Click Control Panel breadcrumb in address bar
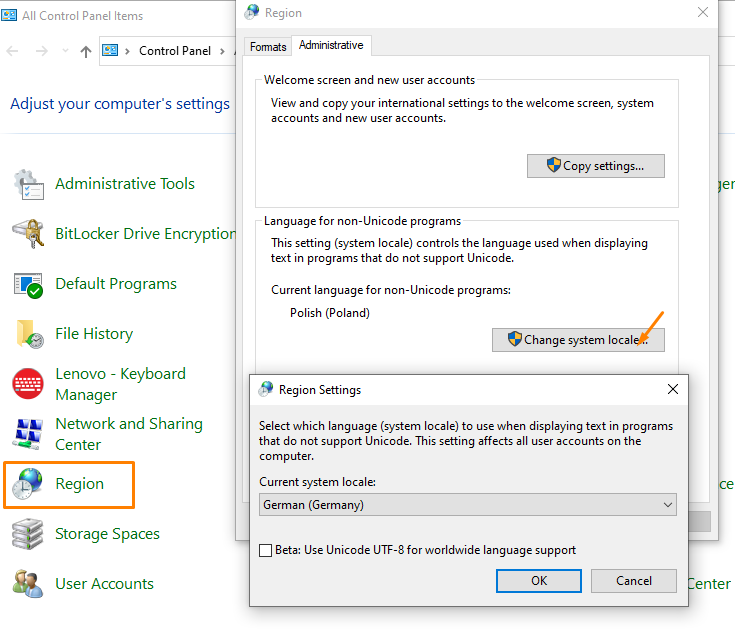 click(175, 51)
